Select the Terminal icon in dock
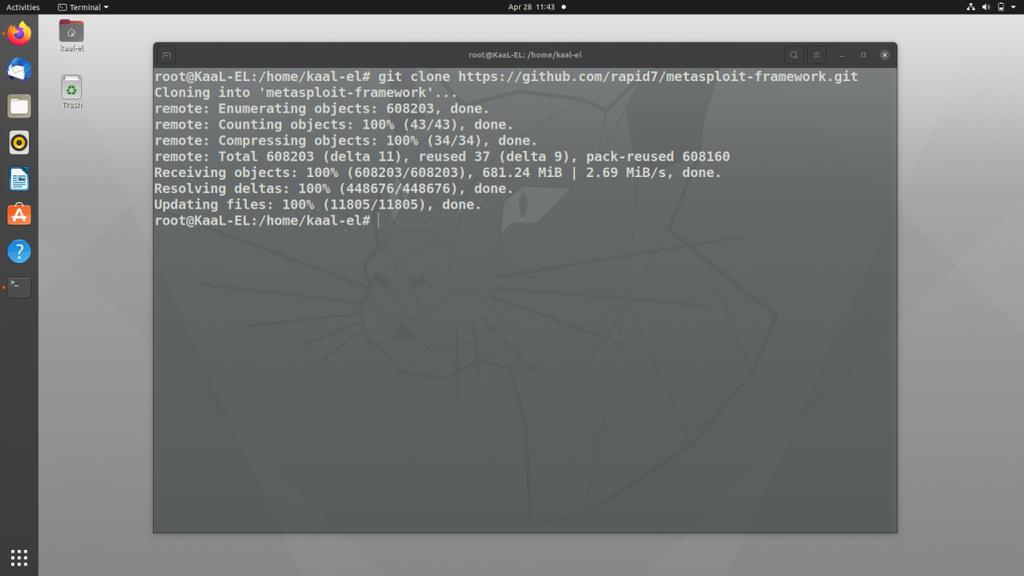Screen dimensions: 1024x576 pyautogui.click(x=19, y=287)
